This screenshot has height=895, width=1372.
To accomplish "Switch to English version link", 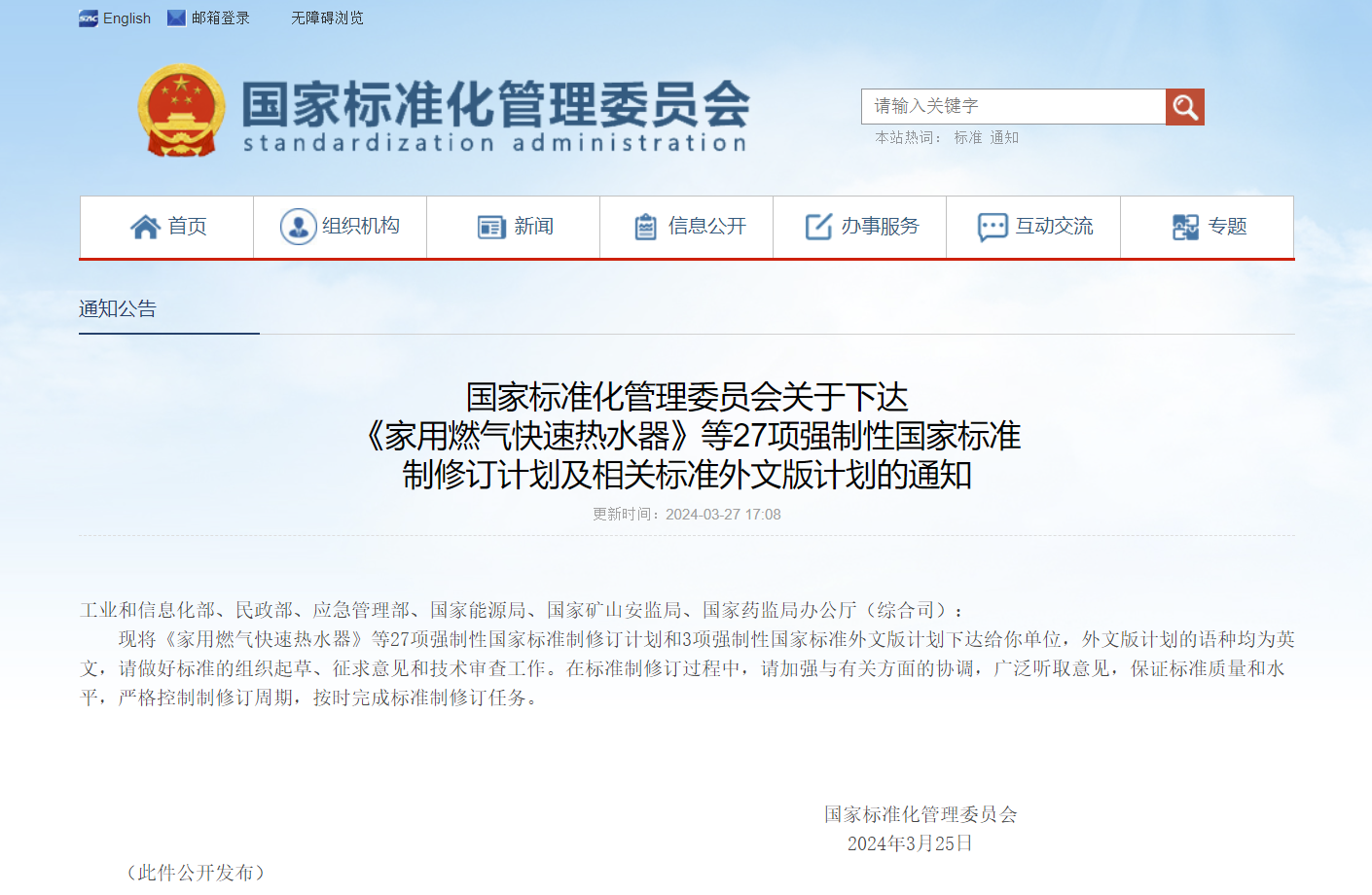I will tap(126, 18).
